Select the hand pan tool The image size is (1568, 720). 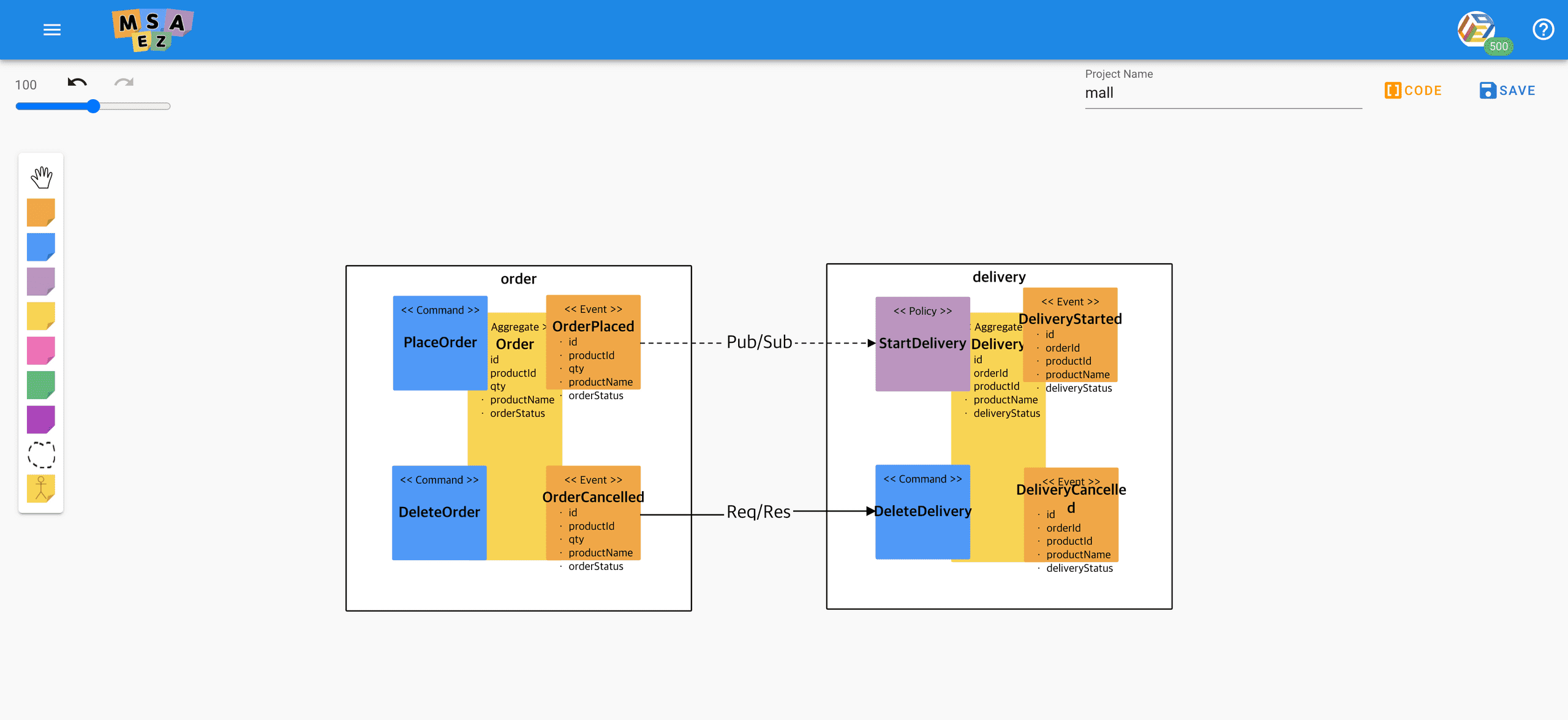click(x=40, y=177)
